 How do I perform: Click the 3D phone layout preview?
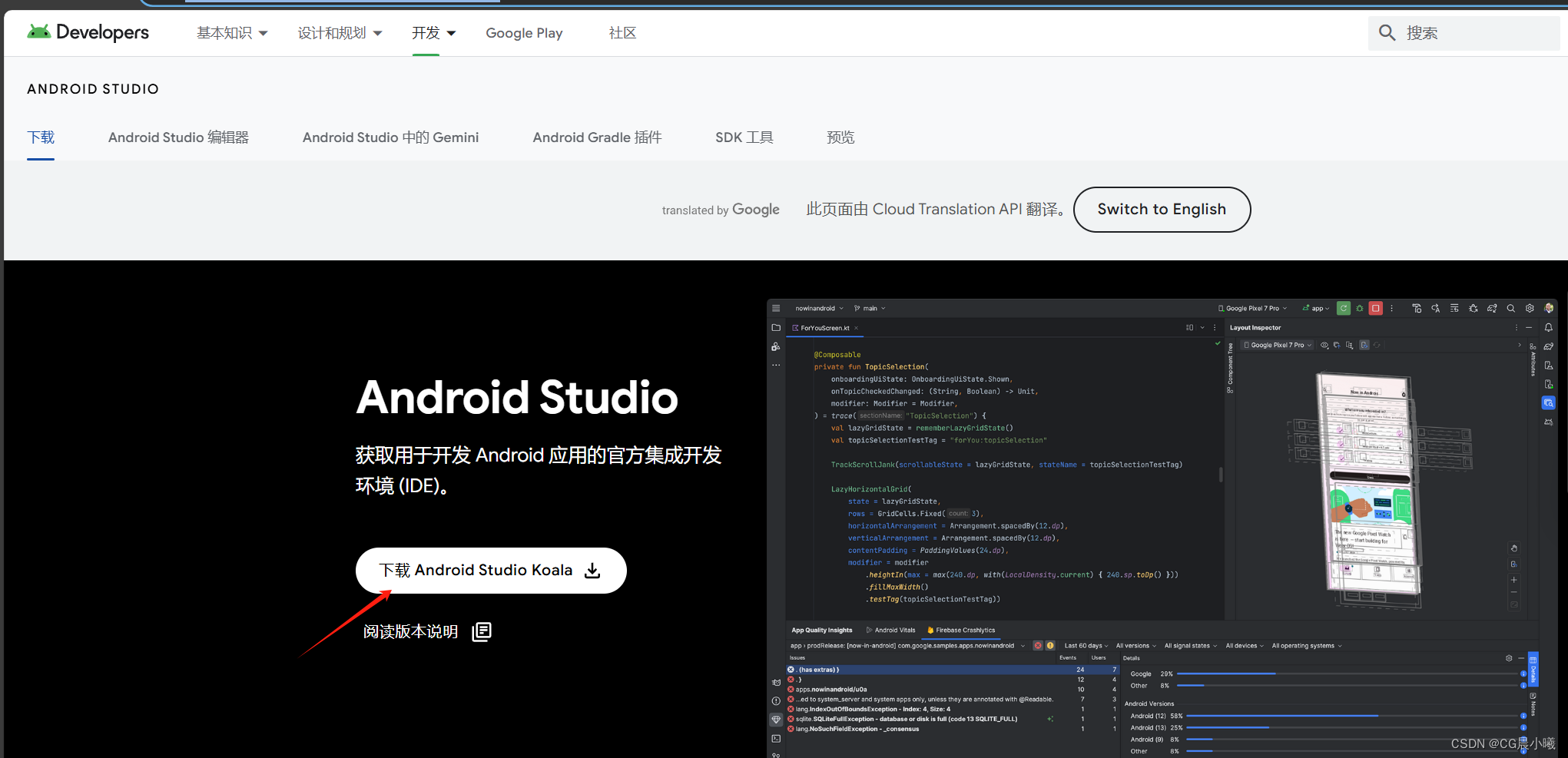click(1369, 486)
